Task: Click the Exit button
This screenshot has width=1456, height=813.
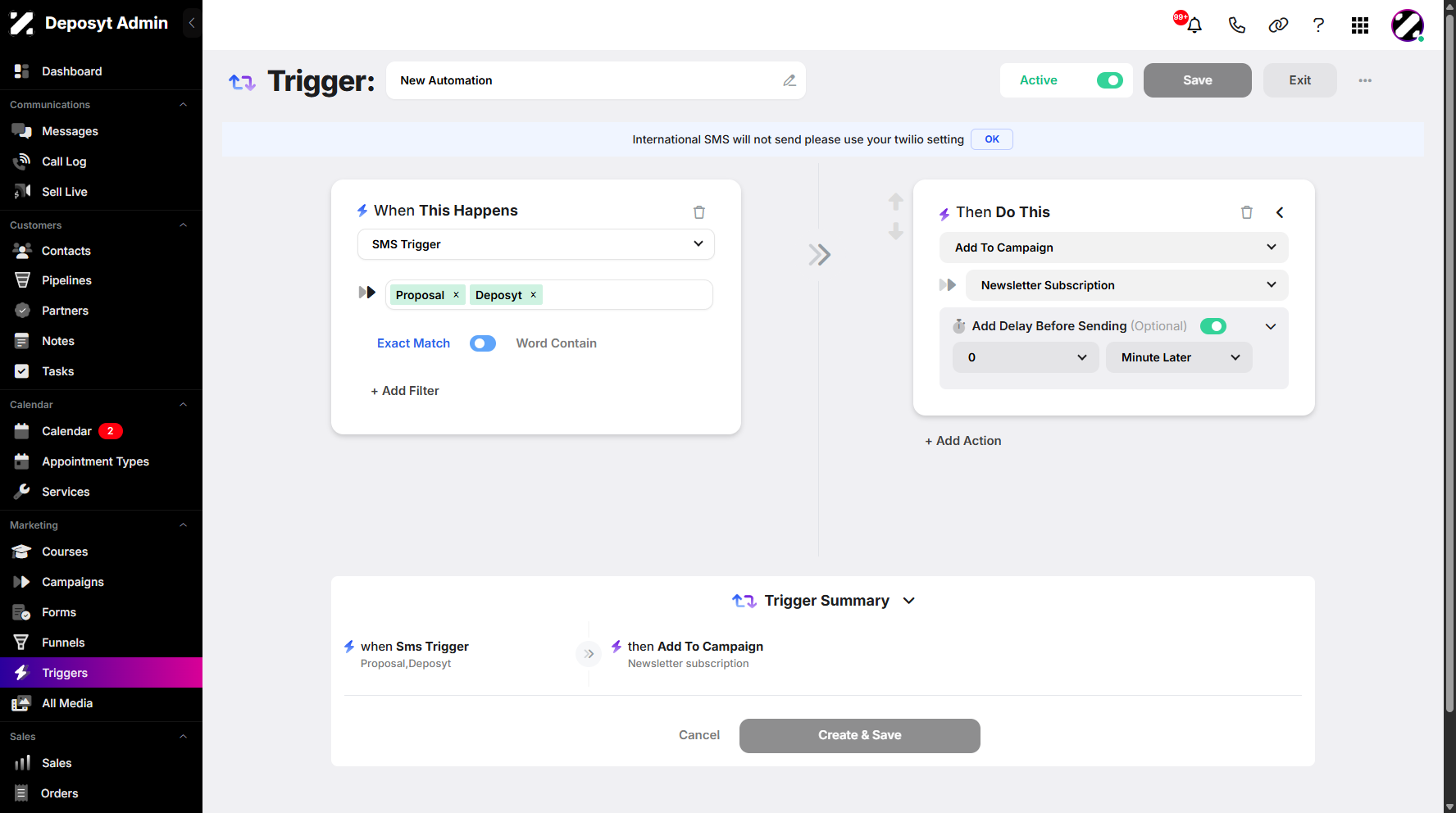Action: (1300, 80)
